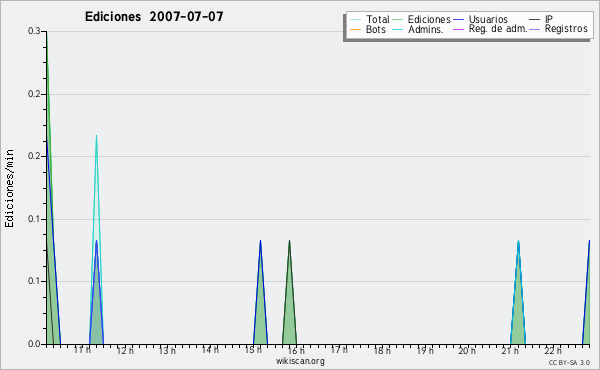Click the '0.3' y-axis value
This screenshot has height=370, width=600.
(34, 31)
